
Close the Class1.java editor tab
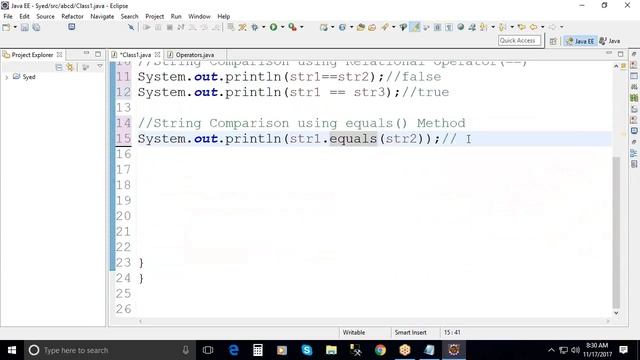coord(158,55)
